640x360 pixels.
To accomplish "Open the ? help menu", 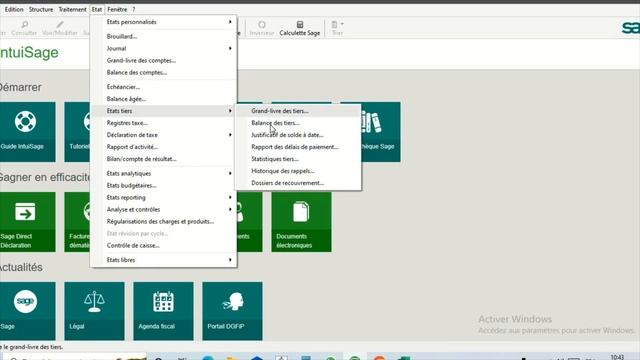I will (133, 9).
